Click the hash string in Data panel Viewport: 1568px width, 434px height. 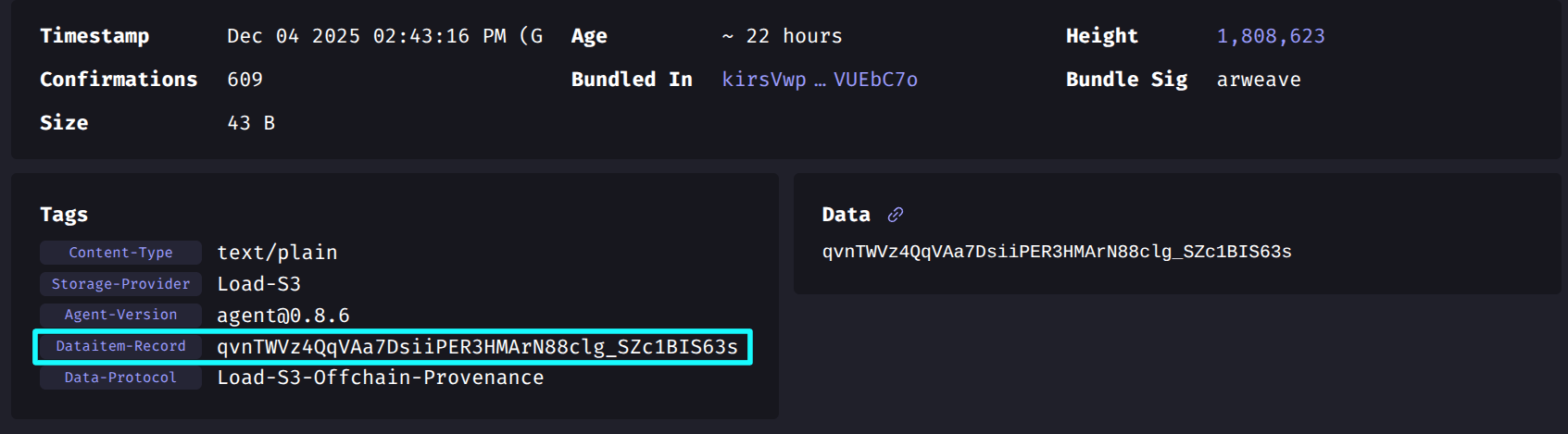tap(1057, 252)
